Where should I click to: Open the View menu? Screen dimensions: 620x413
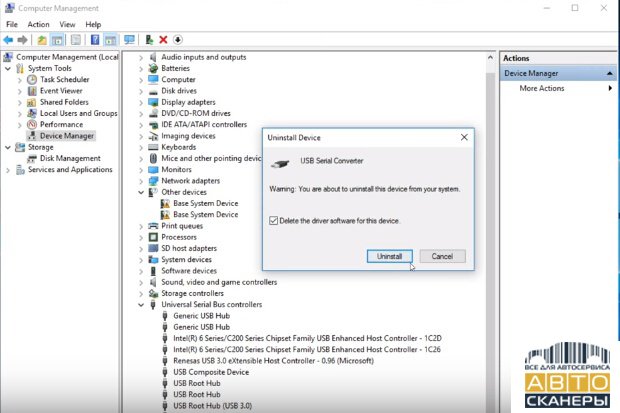[x=67, y=24]
